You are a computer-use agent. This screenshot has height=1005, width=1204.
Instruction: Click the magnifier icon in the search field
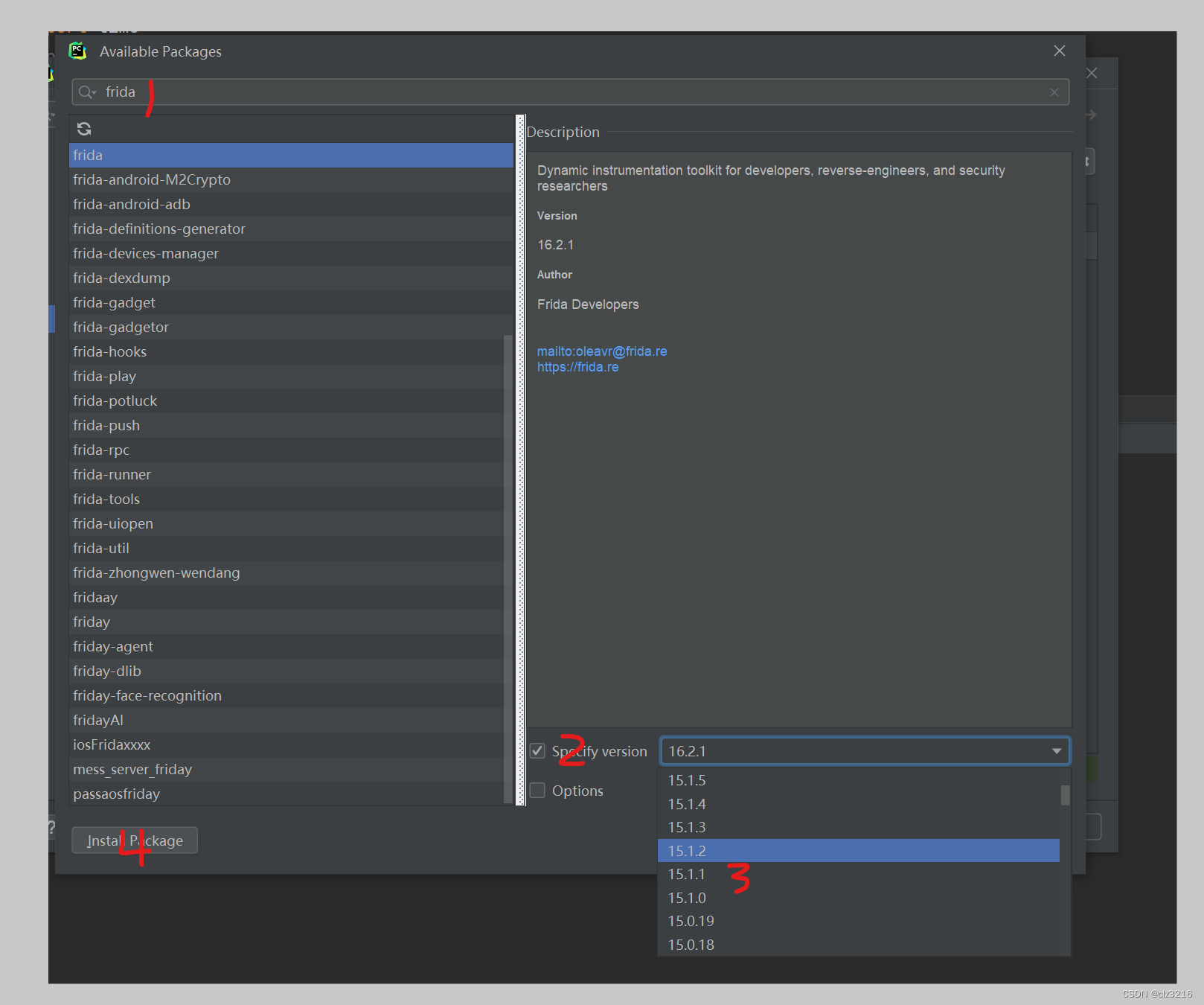click(86, 92)
